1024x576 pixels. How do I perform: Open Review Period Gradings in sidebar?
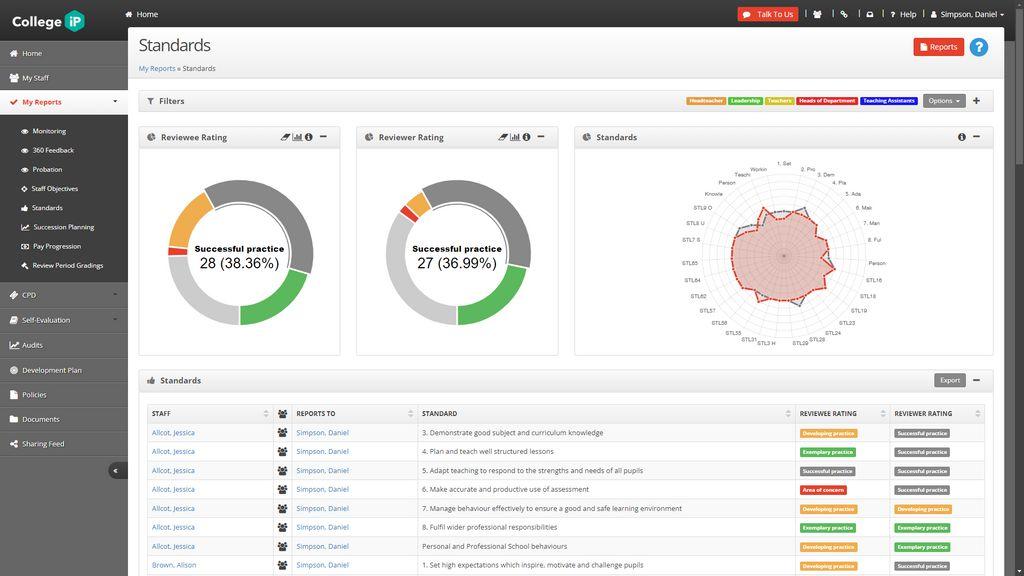tap(67, 266)
